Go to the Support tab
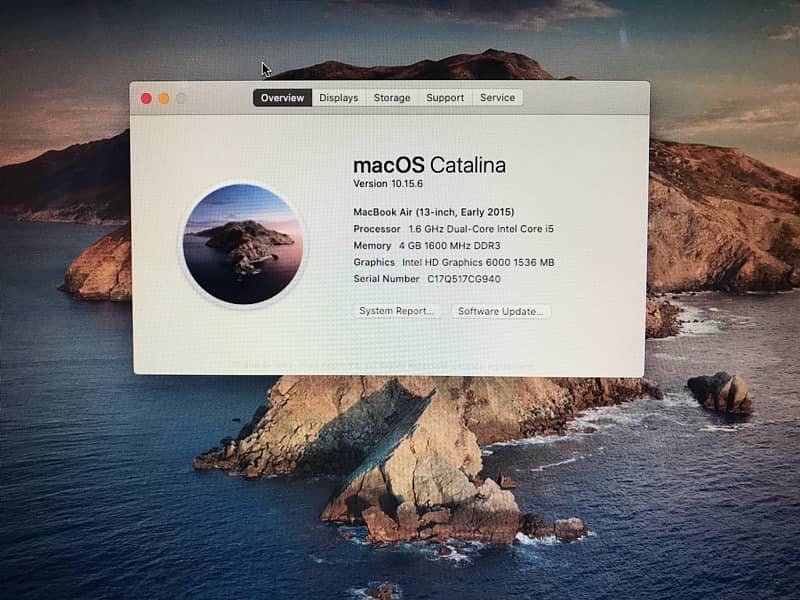This screenshot has height=600, width=800. coord(445,98)
